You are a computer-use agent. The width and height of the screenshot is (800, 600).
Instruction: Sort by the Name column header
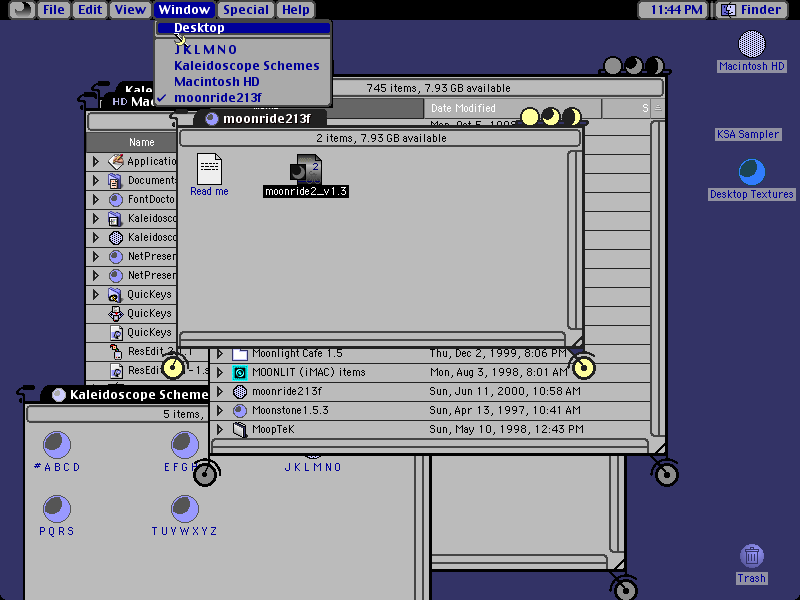(132, 142)
